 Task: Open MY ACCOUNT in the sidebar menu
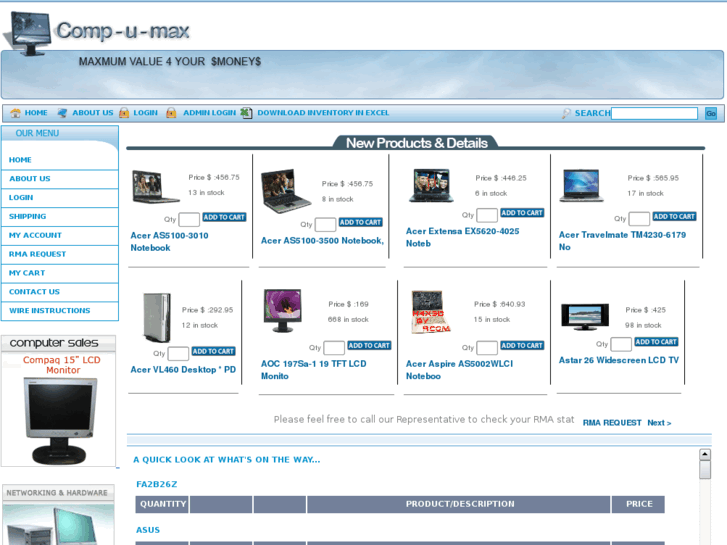click(x=35, y=236)
